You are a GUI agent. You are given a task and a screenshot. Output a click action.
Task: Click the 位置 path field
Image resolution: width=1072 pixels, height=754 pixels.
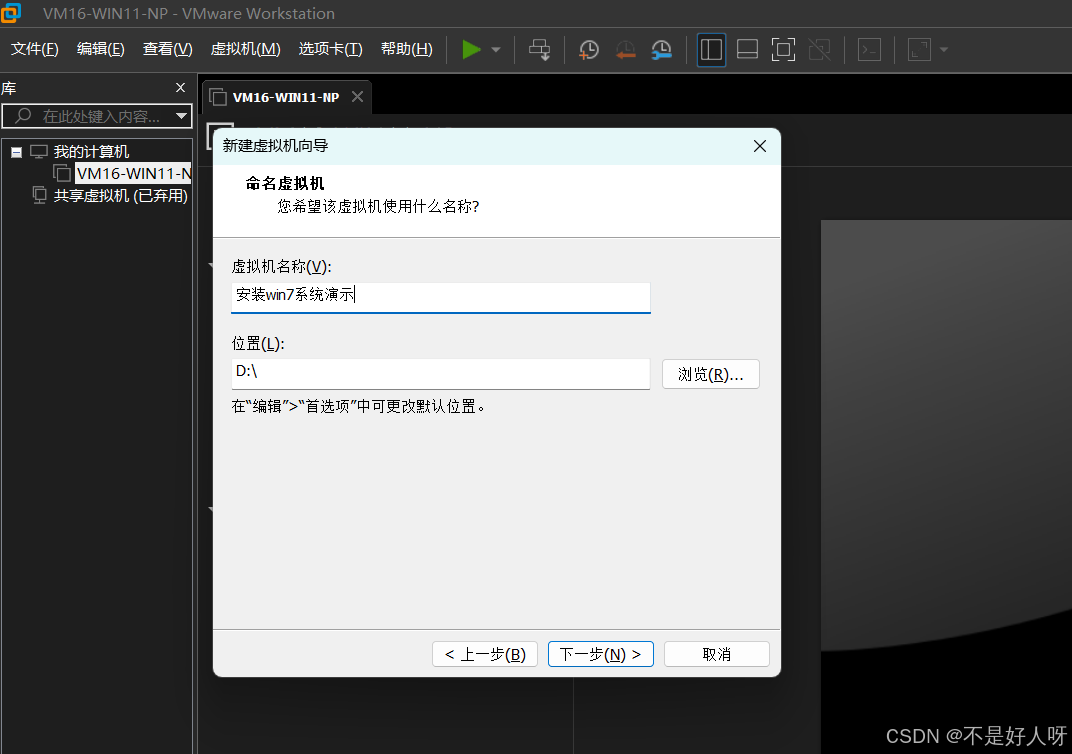(x=441, y=373)
